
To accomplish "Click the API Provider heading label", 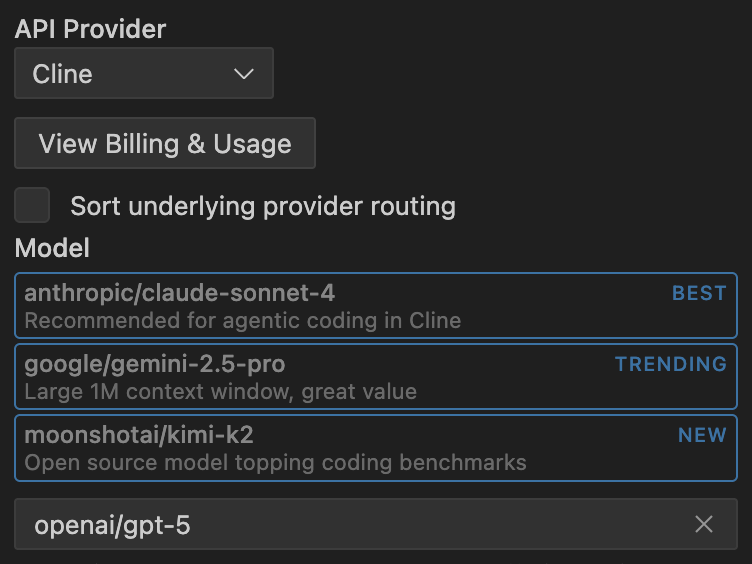I will [x=90, y=29].
